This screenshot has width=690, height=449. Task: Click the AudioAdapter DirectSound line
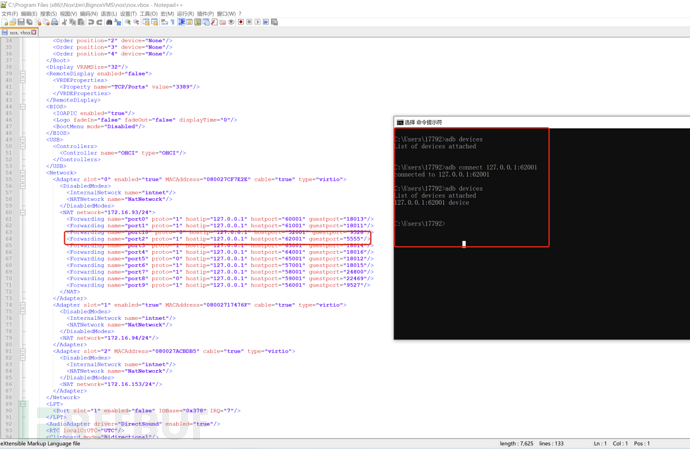(x=133, y=423)
